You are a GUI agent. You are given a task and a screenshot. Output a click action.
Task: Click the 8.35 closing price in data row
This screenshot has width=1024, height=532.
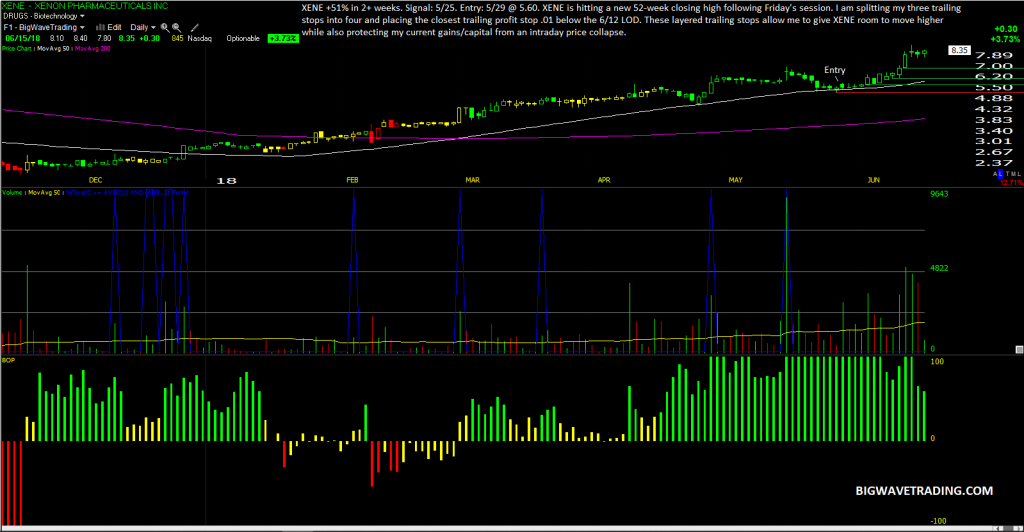127,39
